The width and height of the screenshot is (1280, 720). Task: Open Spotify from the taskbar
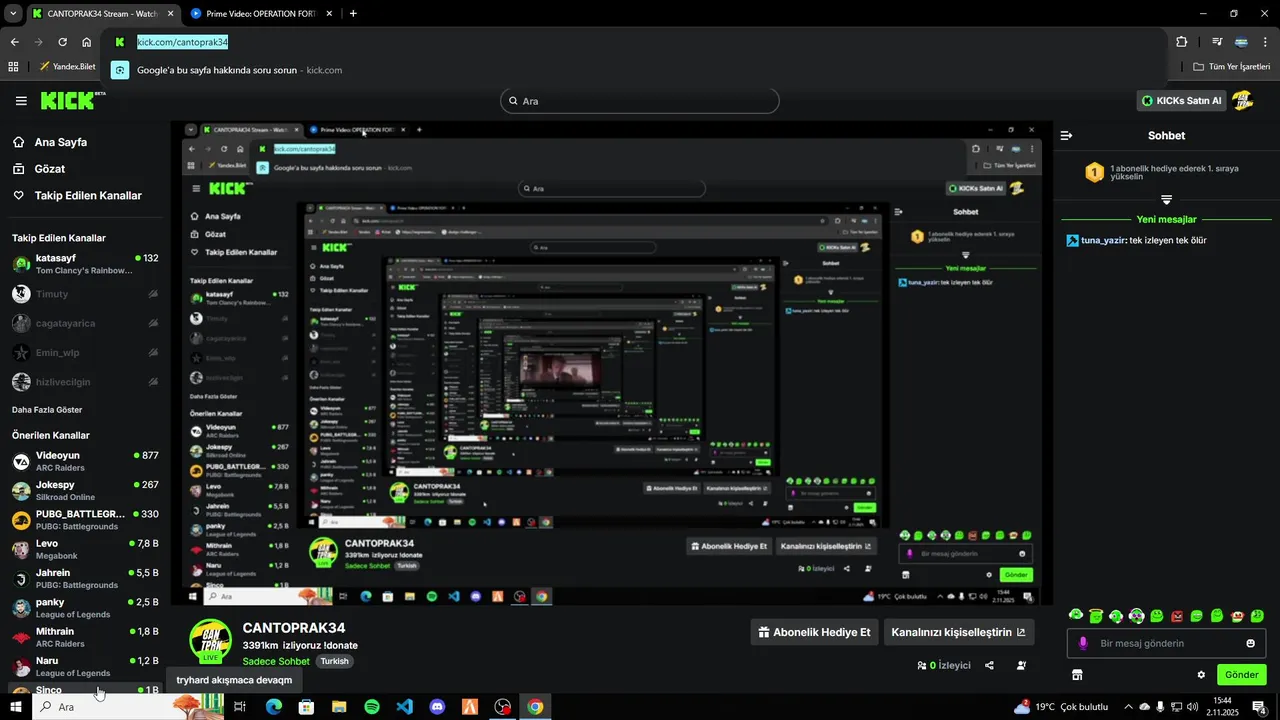pos(371,707)
